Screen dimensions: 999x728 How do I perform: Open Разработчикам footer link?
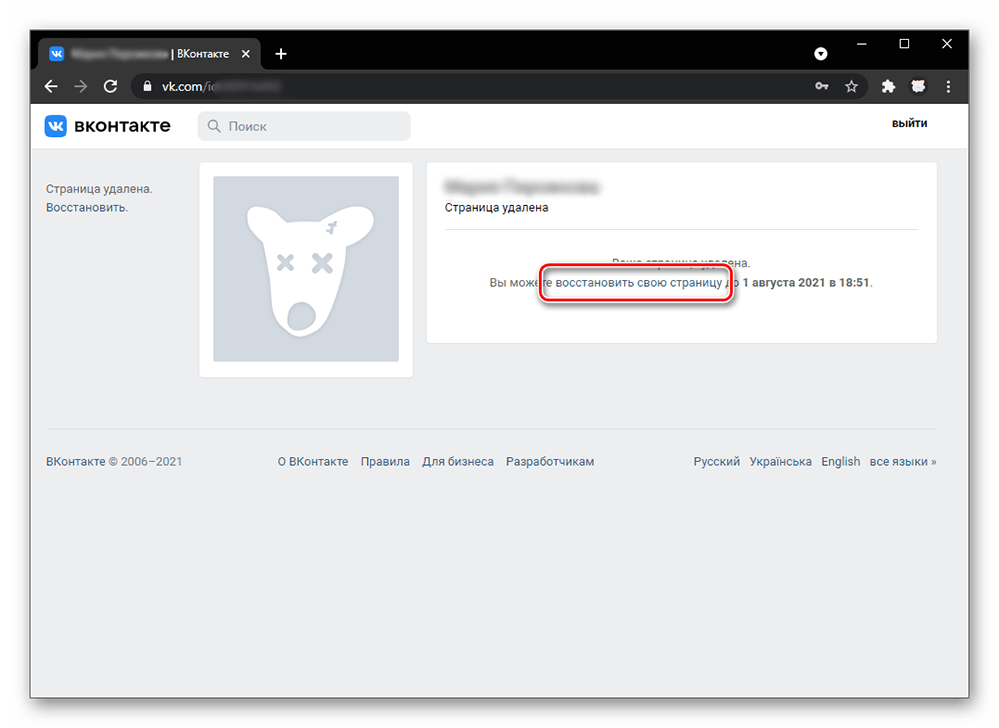pos(550,461)
